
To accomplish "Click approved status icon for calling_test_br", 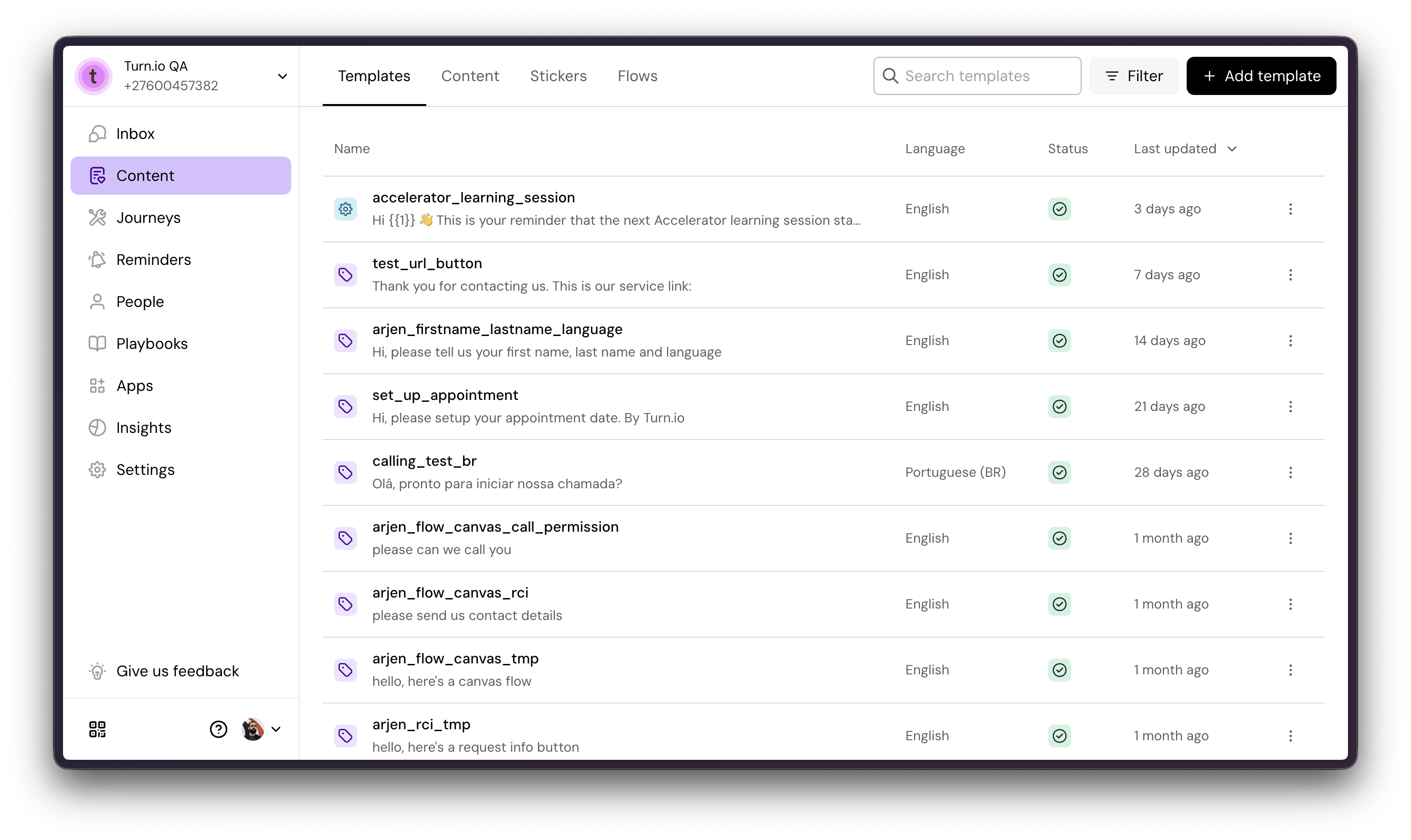I will pos(1060,472).
